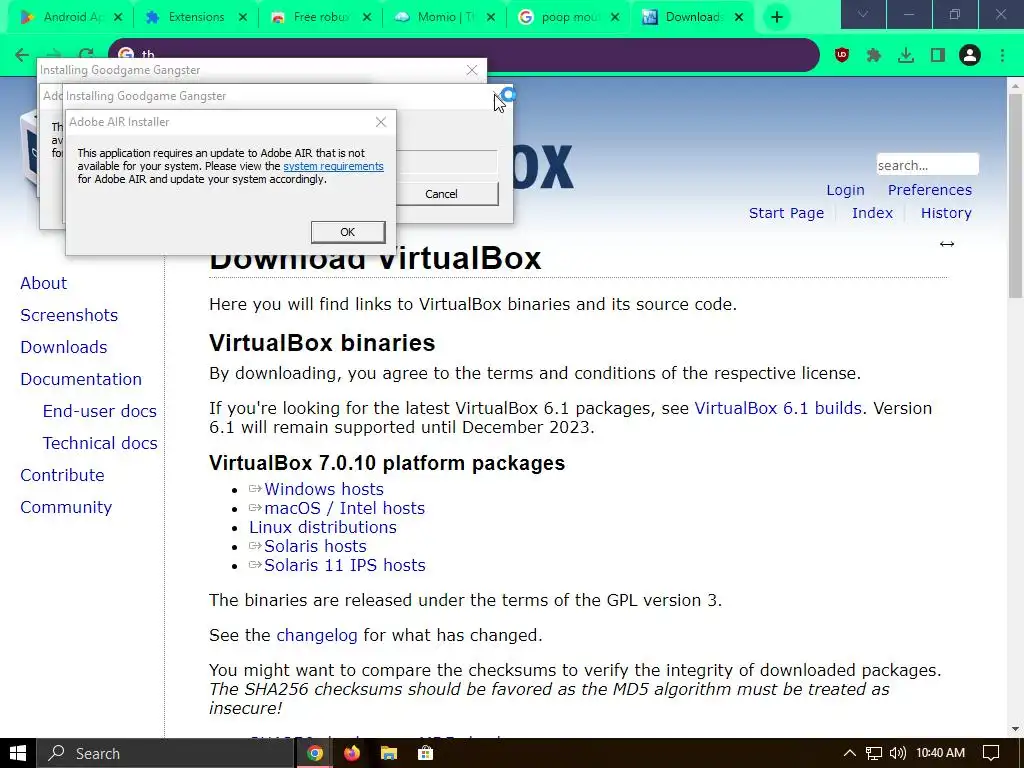Open the uBlock Origin extension icon
Screen dimensions: 1024x768
[842, 56]
